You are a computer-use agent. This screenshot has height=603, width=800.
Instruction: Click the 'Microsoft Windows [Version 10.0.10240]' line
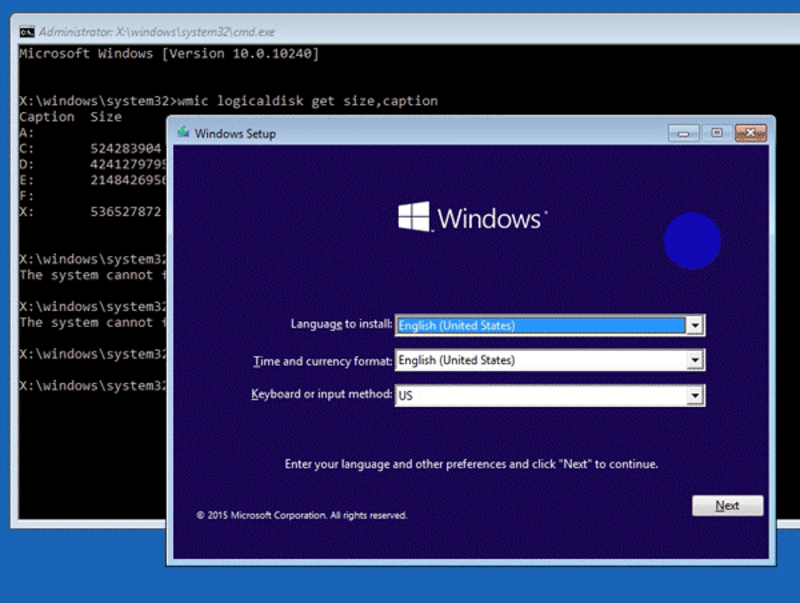point(169,54)
